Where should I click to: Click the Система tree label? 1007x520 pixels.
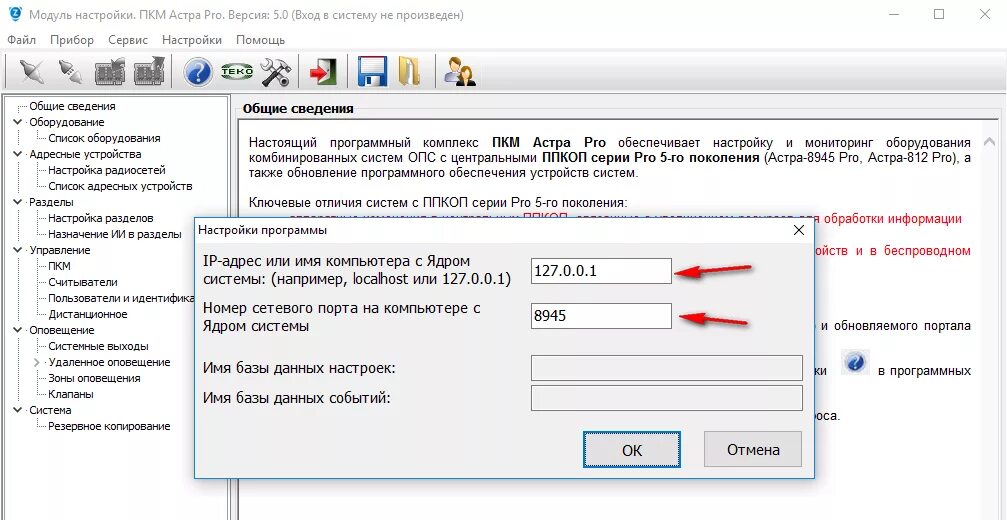coord(50,410)
